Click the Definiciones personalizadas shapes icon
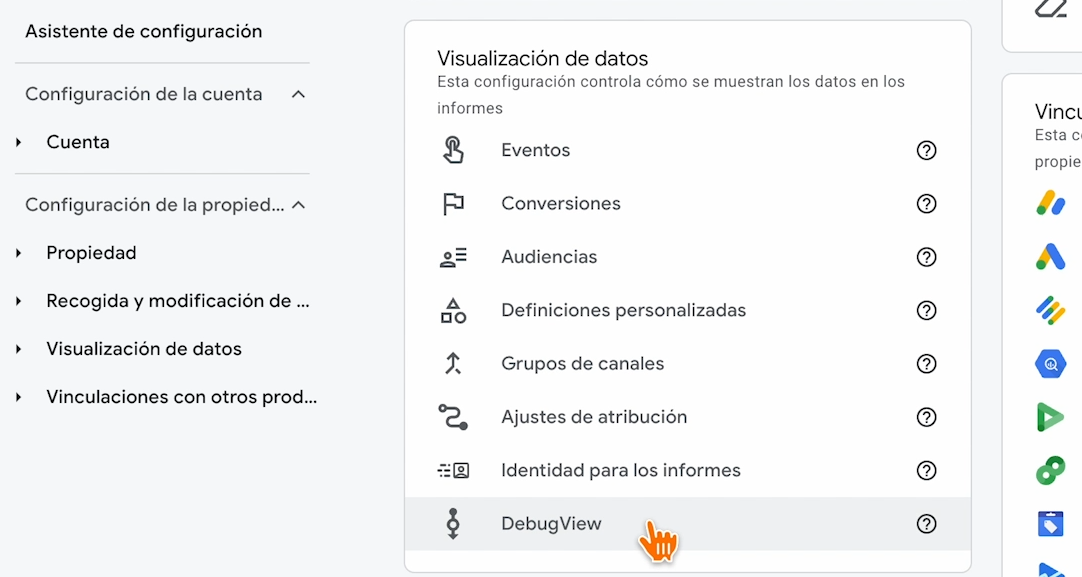1082x577 pixels. 453,311
